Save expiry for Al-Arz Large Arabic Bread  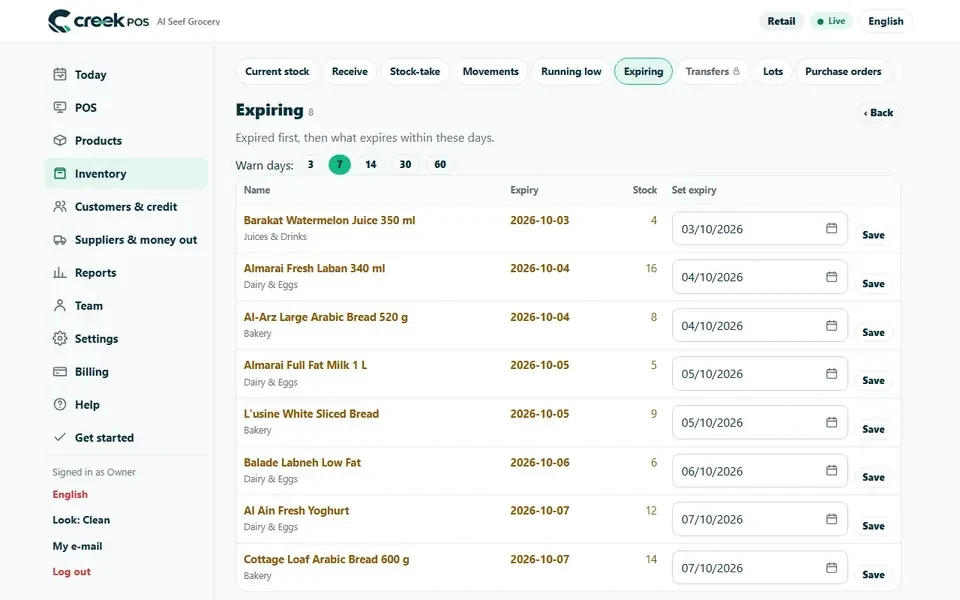[873, 332]
